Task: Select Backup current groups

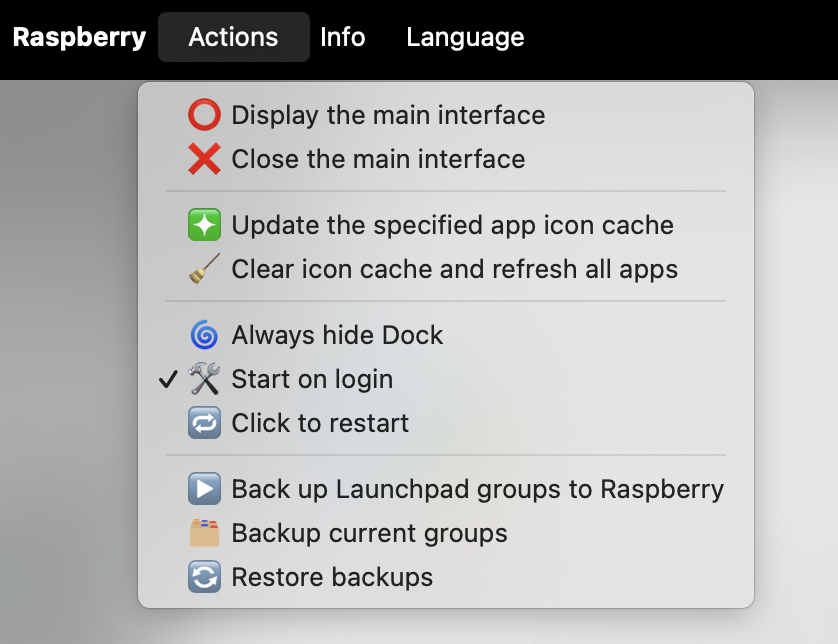Action: pos(369,533)
